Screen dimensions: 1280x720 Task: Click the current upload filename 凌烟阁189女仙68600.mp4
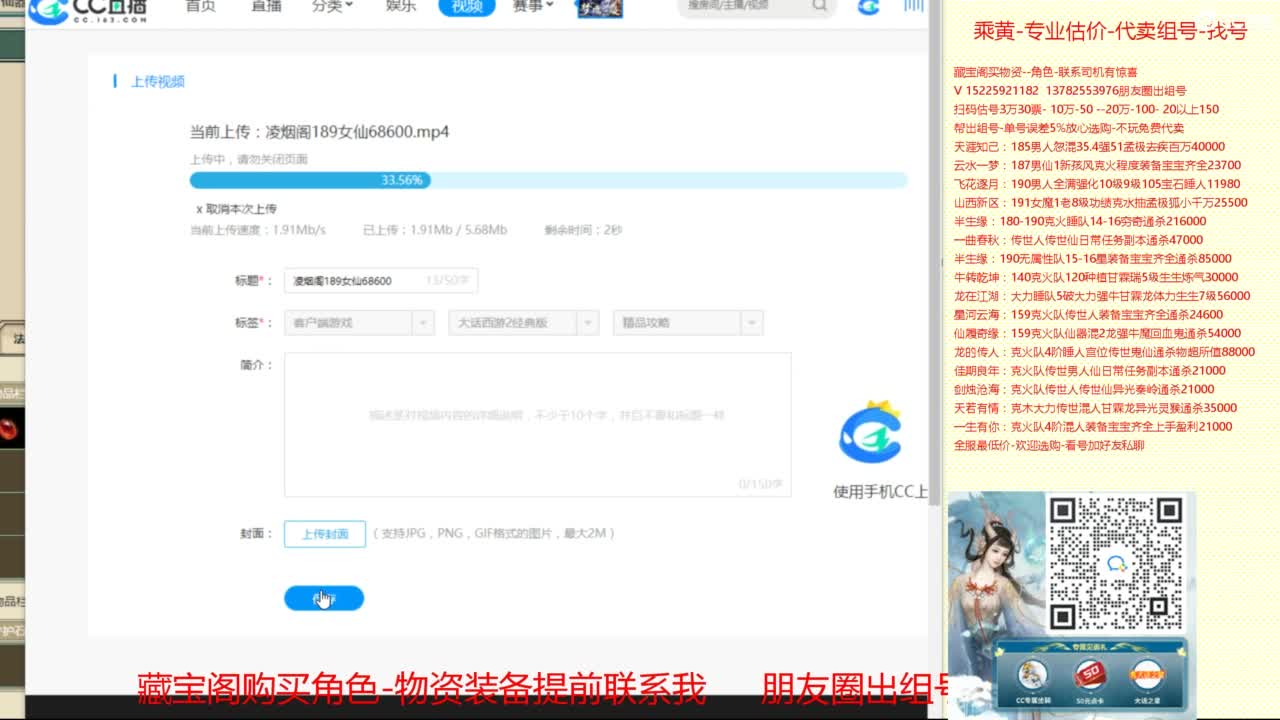pyautogui.click(x=357, y=132)
